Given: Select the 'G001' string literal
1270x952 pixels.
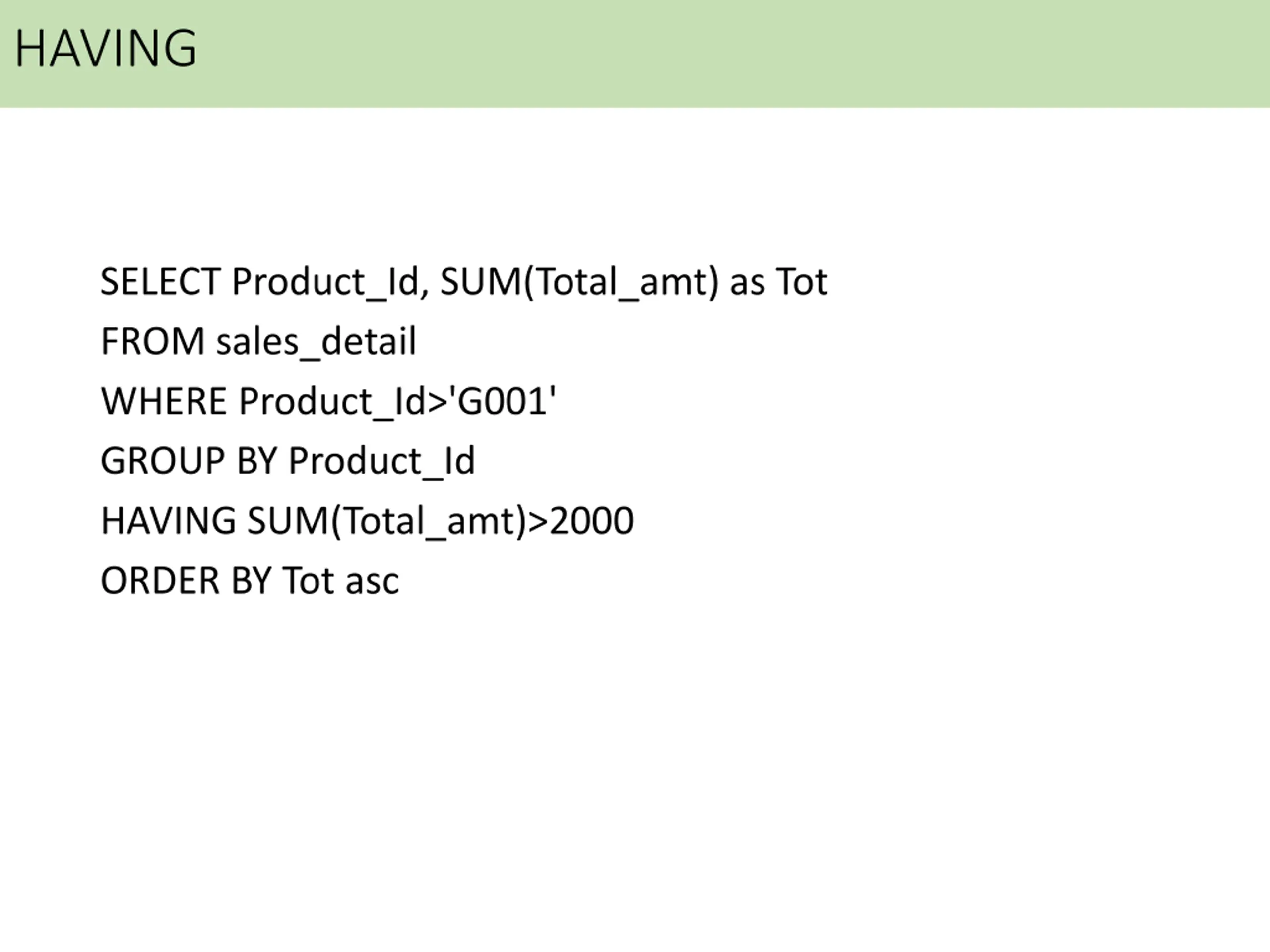Looking at the screenshot, I should click(x=505, y=401).
